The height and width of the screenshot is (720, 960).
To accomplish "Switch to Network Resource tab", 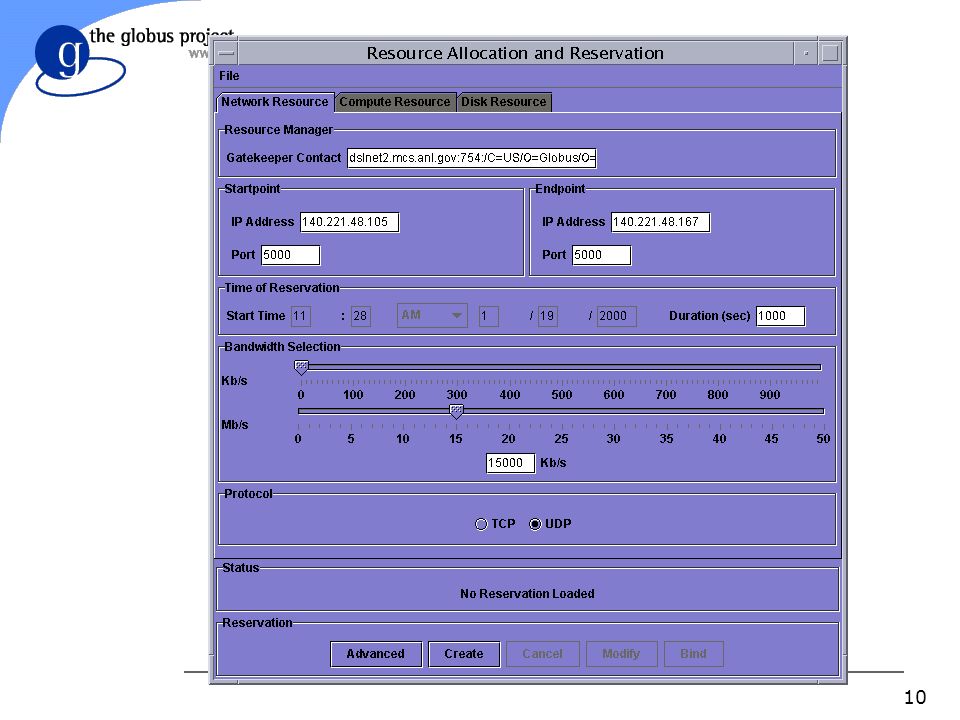I will (274, 102).
